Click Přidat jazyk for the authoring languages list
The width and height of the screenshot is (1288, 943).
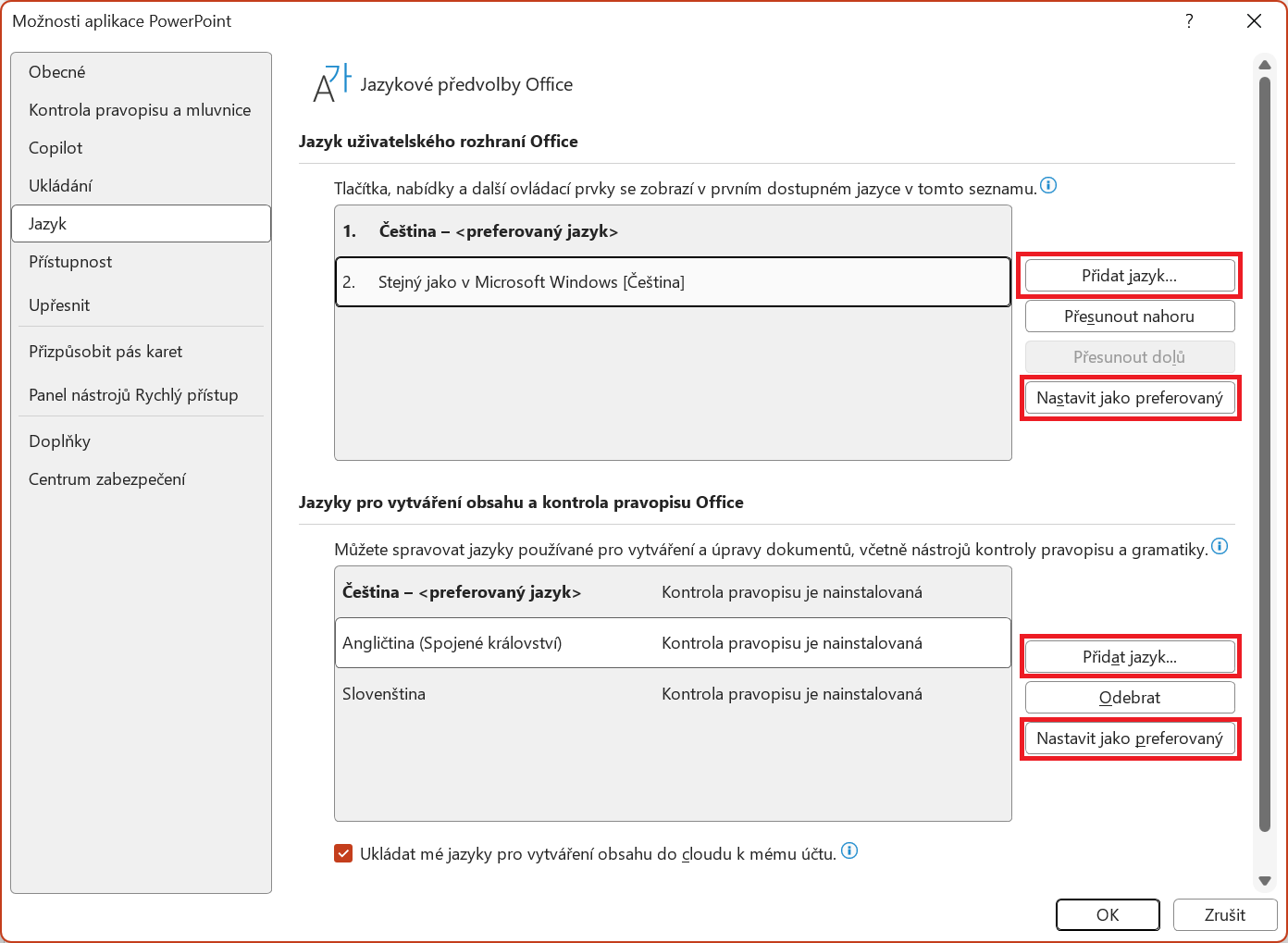pyautogui.click(x=1130, y=657)
